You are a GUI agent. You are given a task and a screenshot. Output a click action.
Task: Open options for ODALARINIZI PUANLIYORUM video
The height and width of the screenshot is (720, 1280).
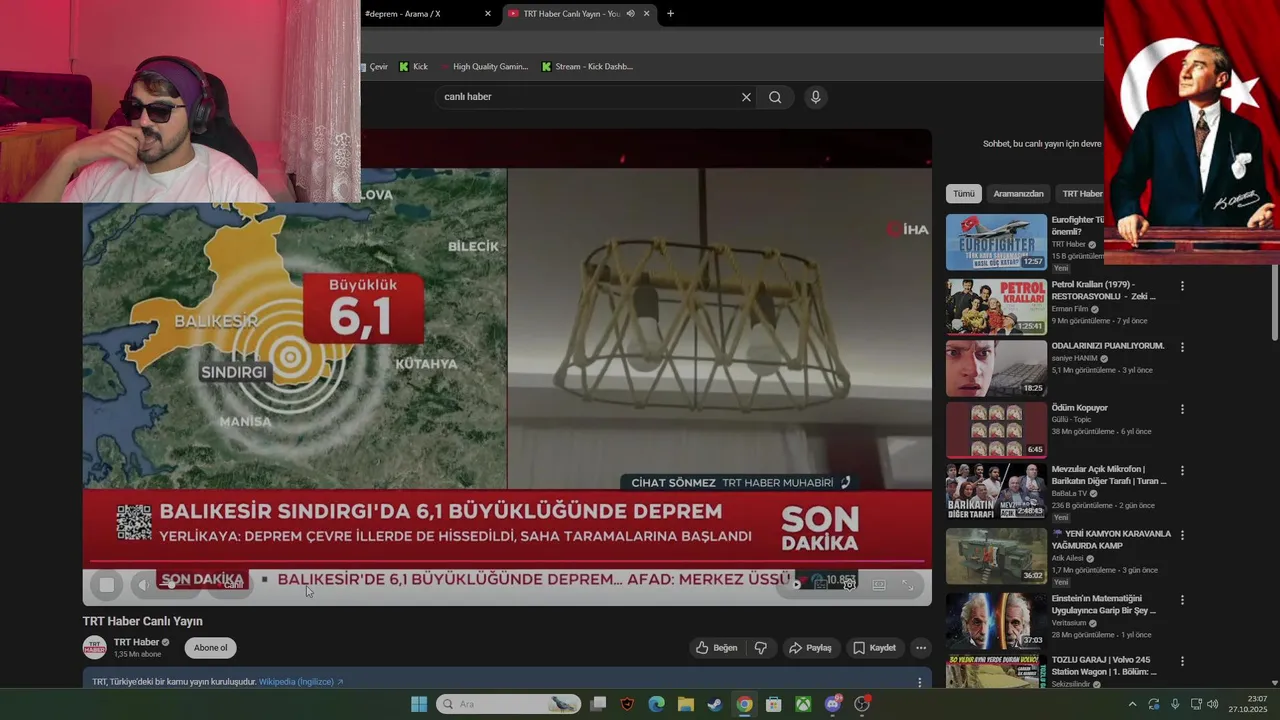[x=1182, y=348]
